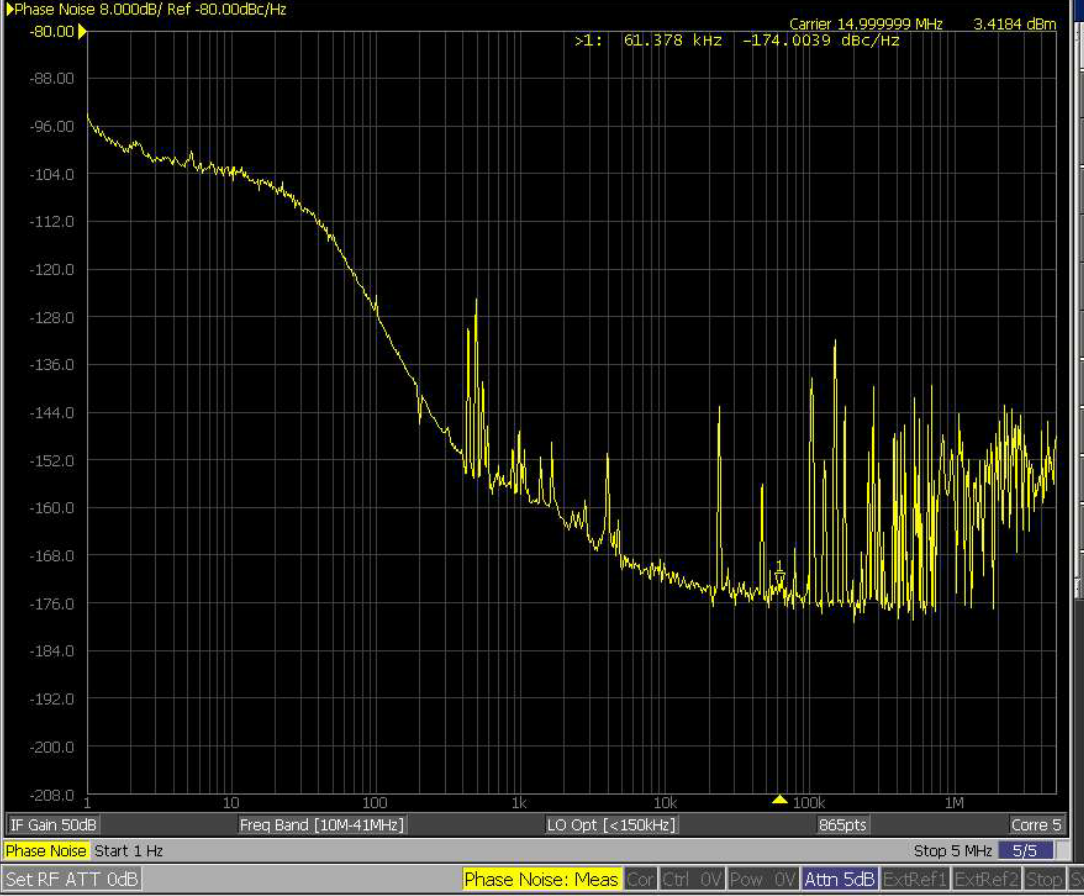This screenshot has width=1084, height=896.
Task: Select the marker triangle on the frequency axis
Action: click(x=780, y=800)
